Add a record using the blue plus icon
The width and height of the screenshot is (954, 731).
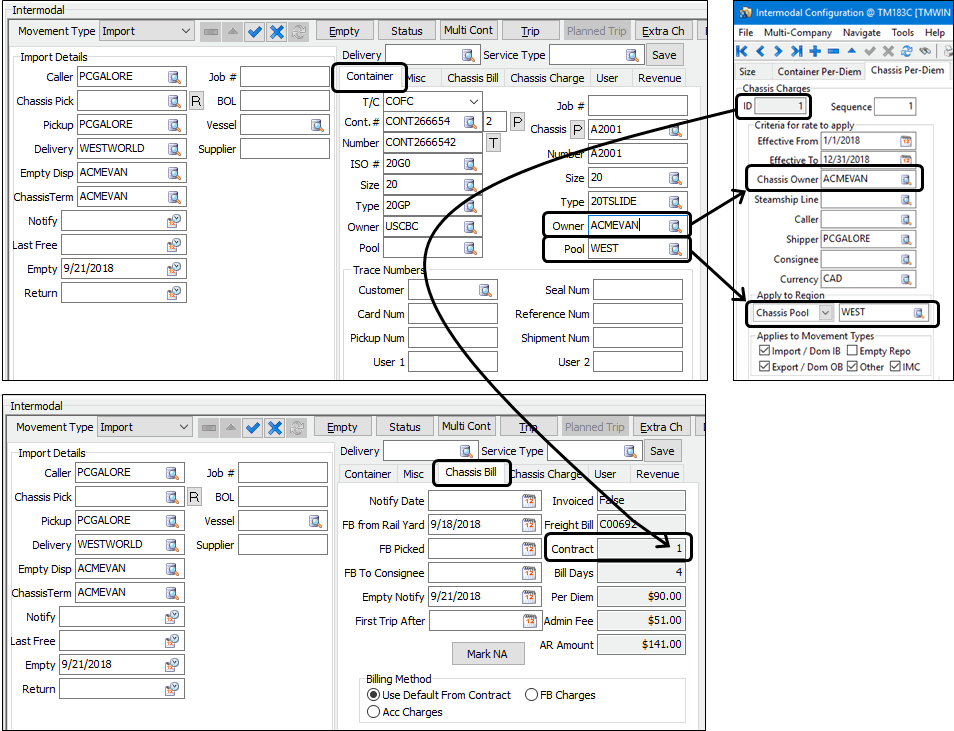click(x=815, y=51)
